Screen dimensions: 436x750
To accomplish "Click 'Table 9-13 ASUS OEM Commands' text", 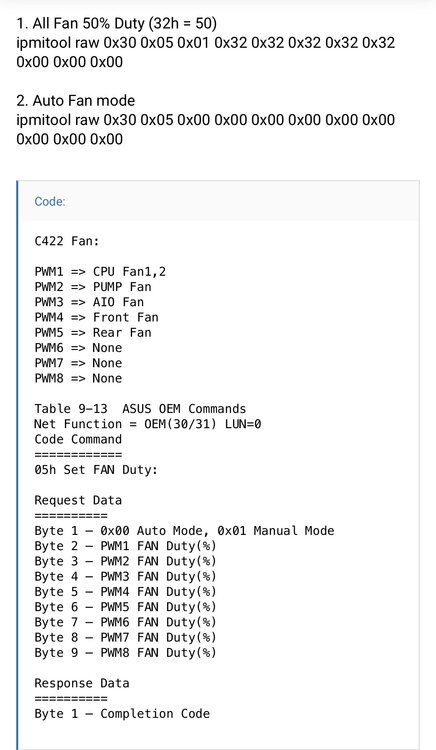I will 140,409.
